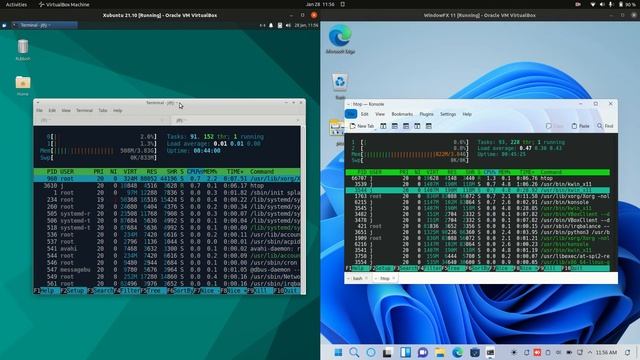Select the /usr/sbin/cron process row
This screenshot has height=360, width=640.
(167, 263)
